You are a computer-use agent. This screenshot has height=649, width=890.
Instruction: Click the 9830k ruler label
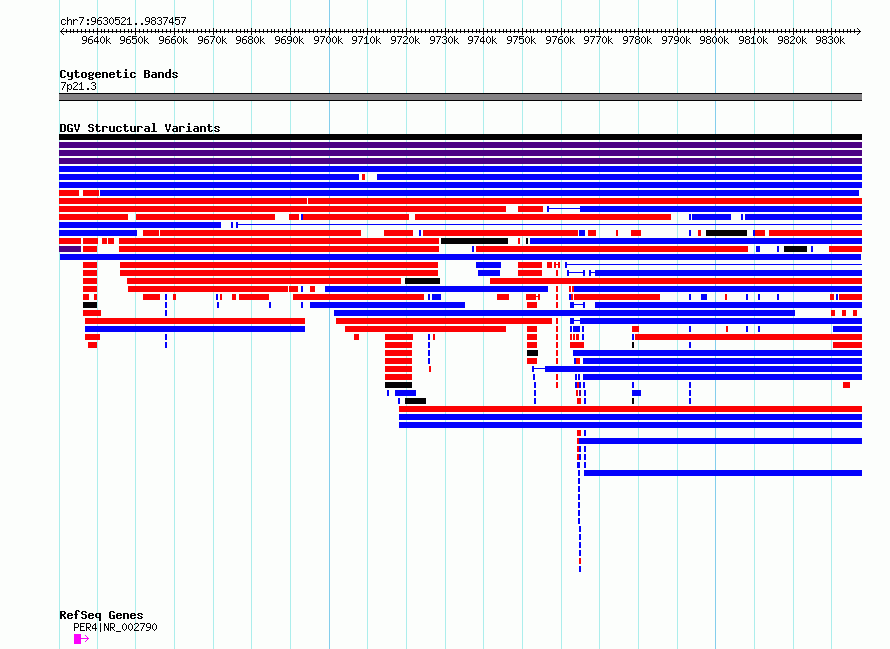(830, 40)
